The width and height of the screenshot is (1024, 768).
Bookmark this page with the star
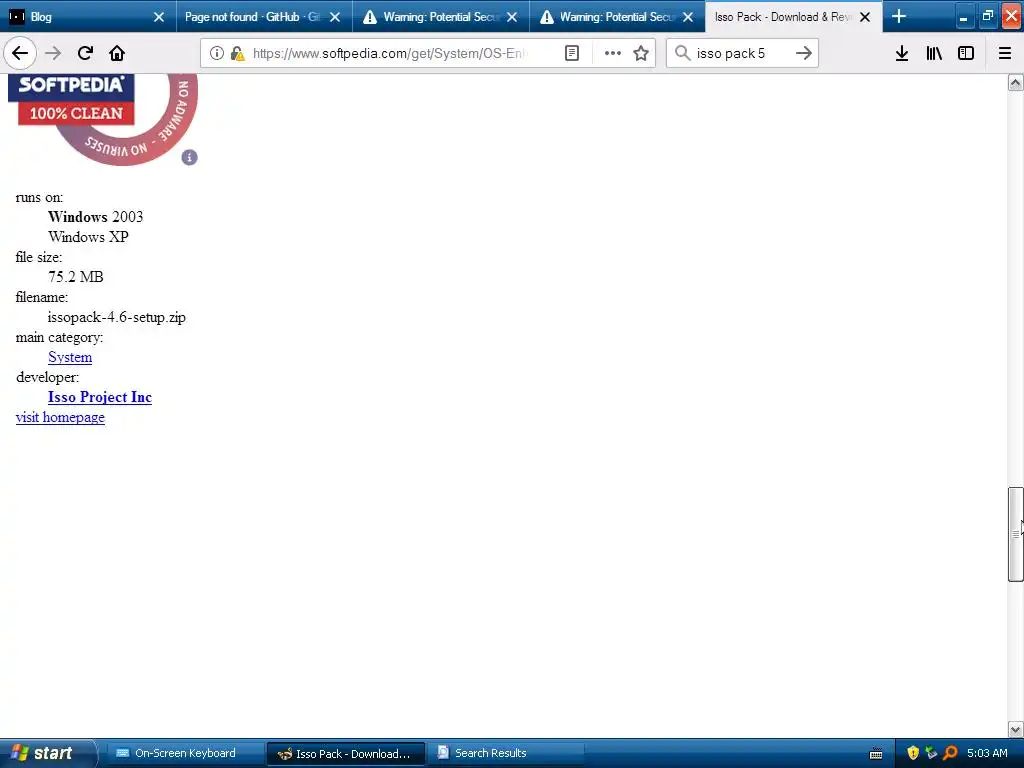click(x=641, y=53)
